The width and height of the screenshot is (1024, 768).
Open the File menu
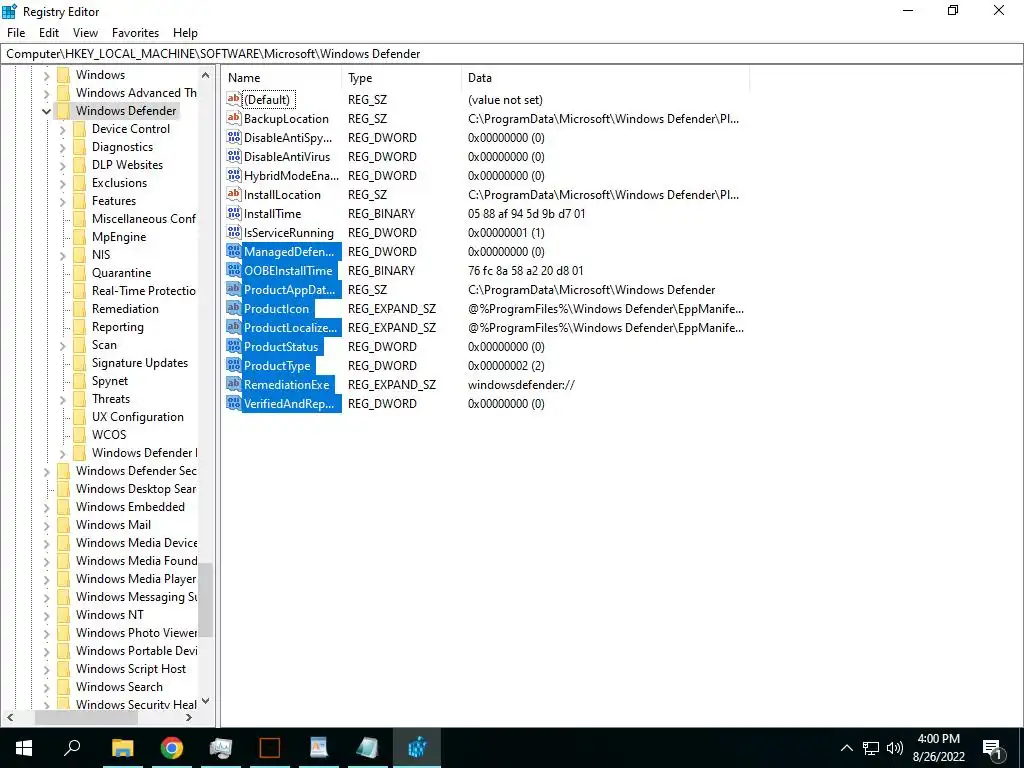16,33
